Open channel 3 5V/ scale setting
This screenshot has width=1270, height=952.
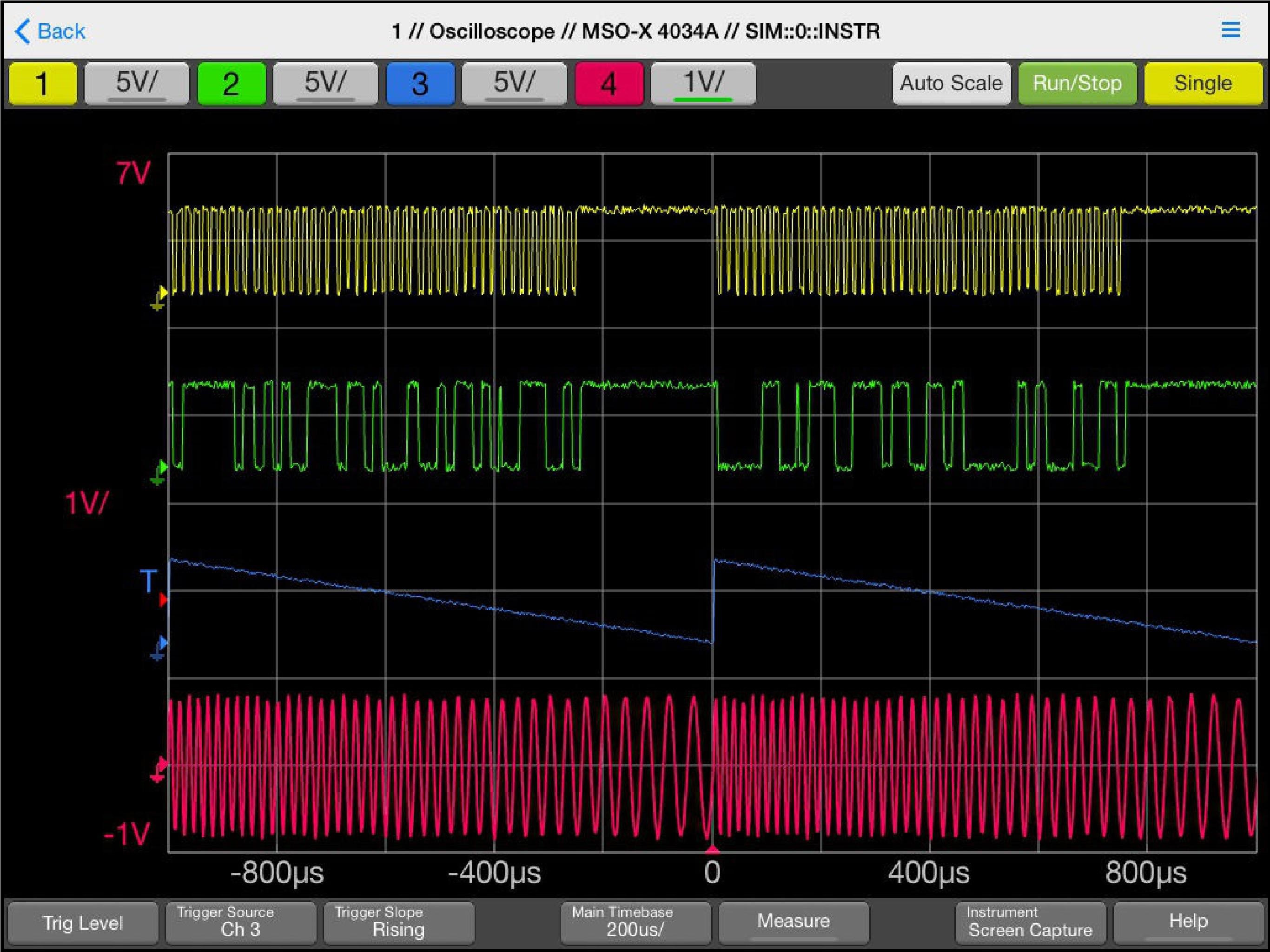515,84
